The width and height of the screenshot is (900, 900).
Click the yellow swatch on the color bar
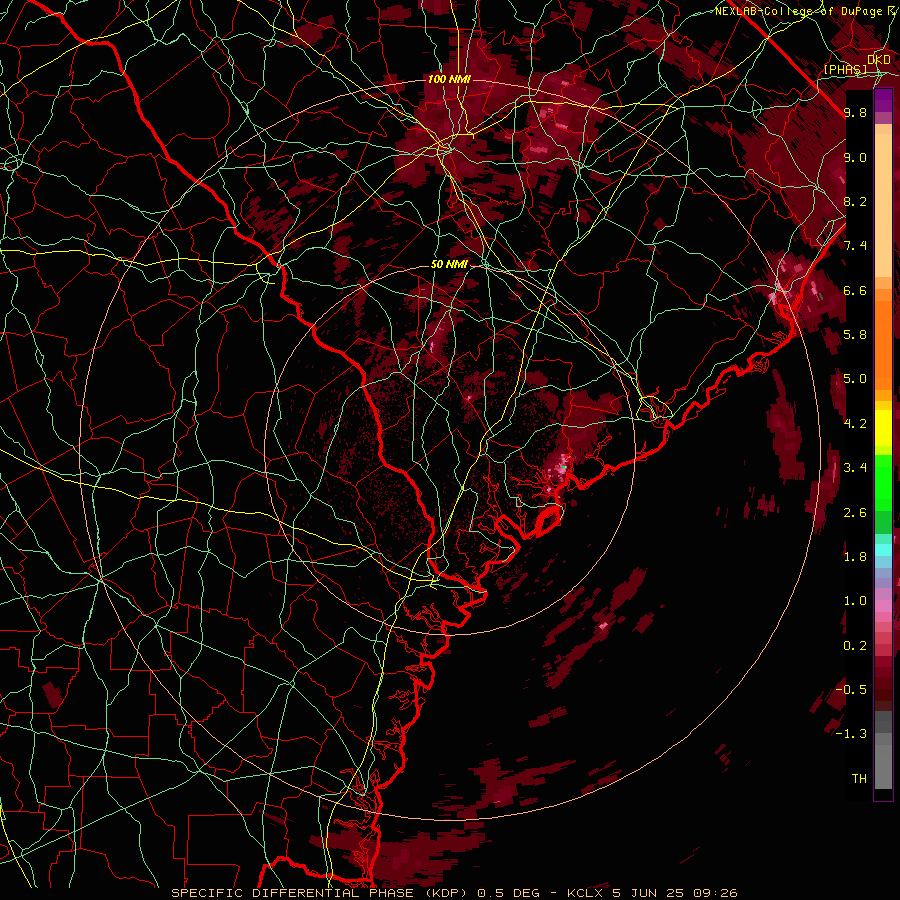(883, 428)
